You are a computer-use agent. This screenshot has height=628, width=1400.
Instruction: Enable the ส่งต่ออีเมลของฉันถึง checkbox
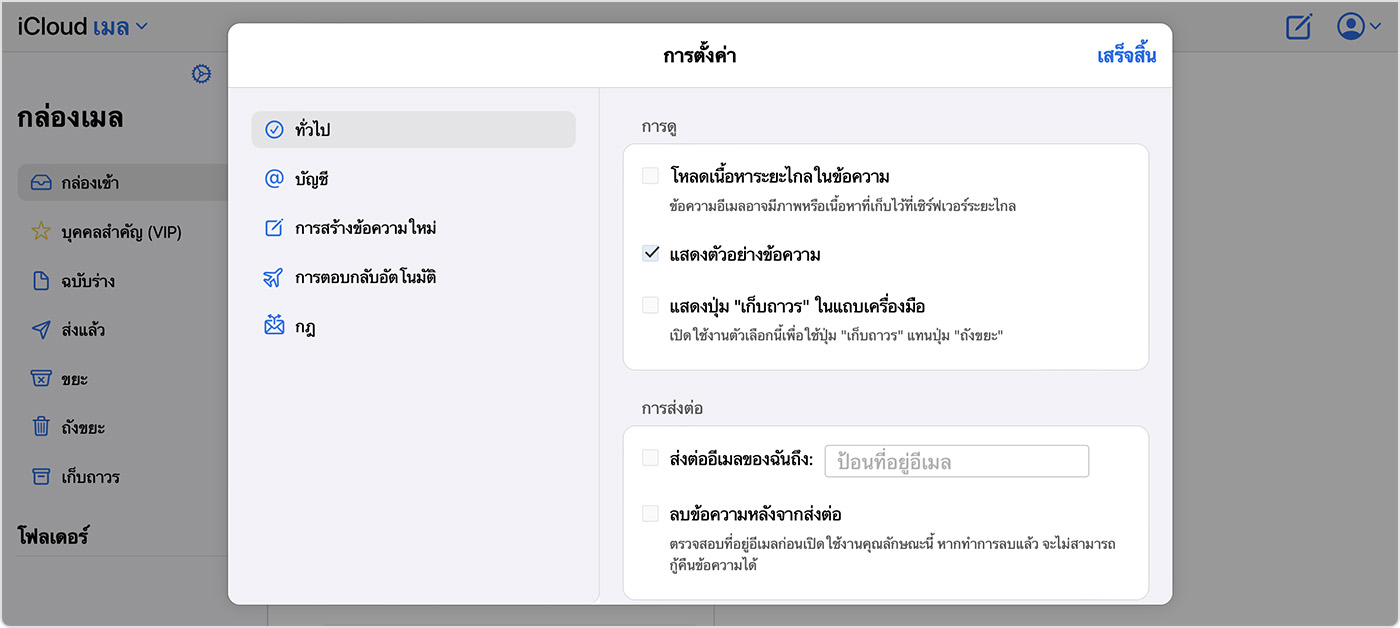click(651, 459)
